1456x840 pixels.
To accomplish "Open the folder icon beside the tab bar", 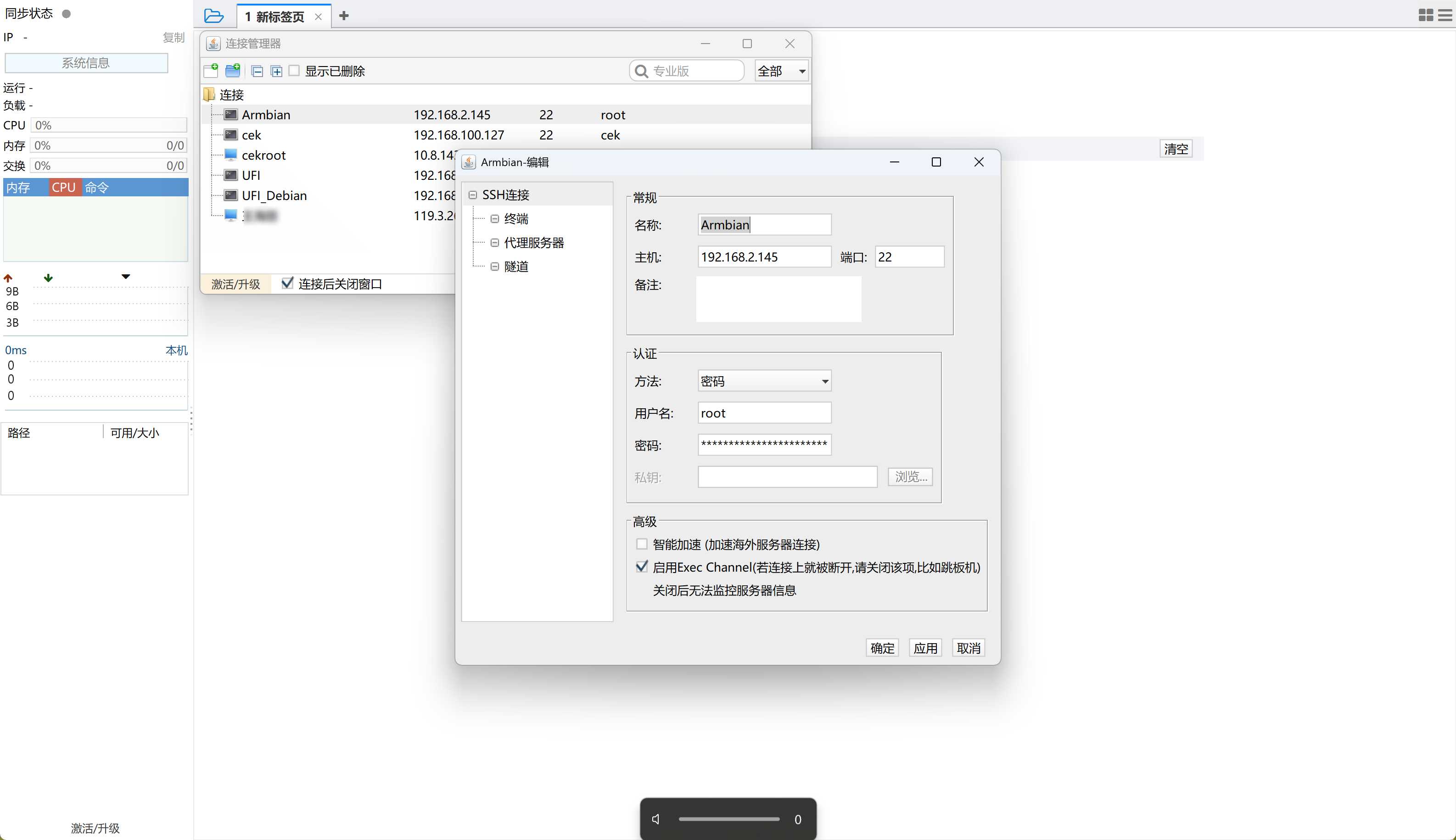I will 213,16.
